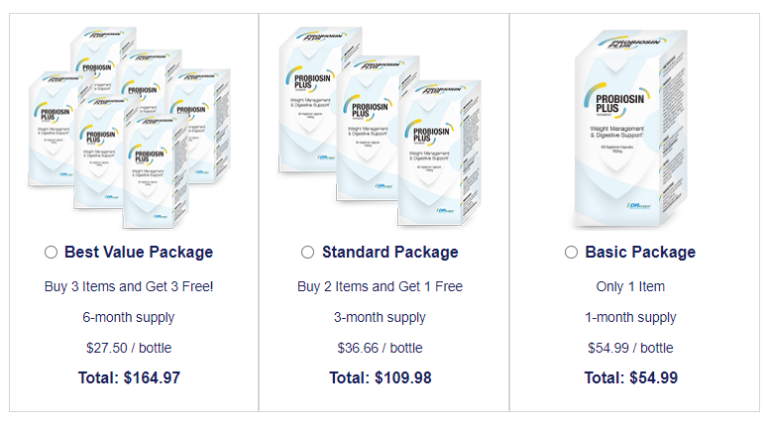Click the 'Only 1 Item' text
768x423 pixels.
tap(630, 286)
